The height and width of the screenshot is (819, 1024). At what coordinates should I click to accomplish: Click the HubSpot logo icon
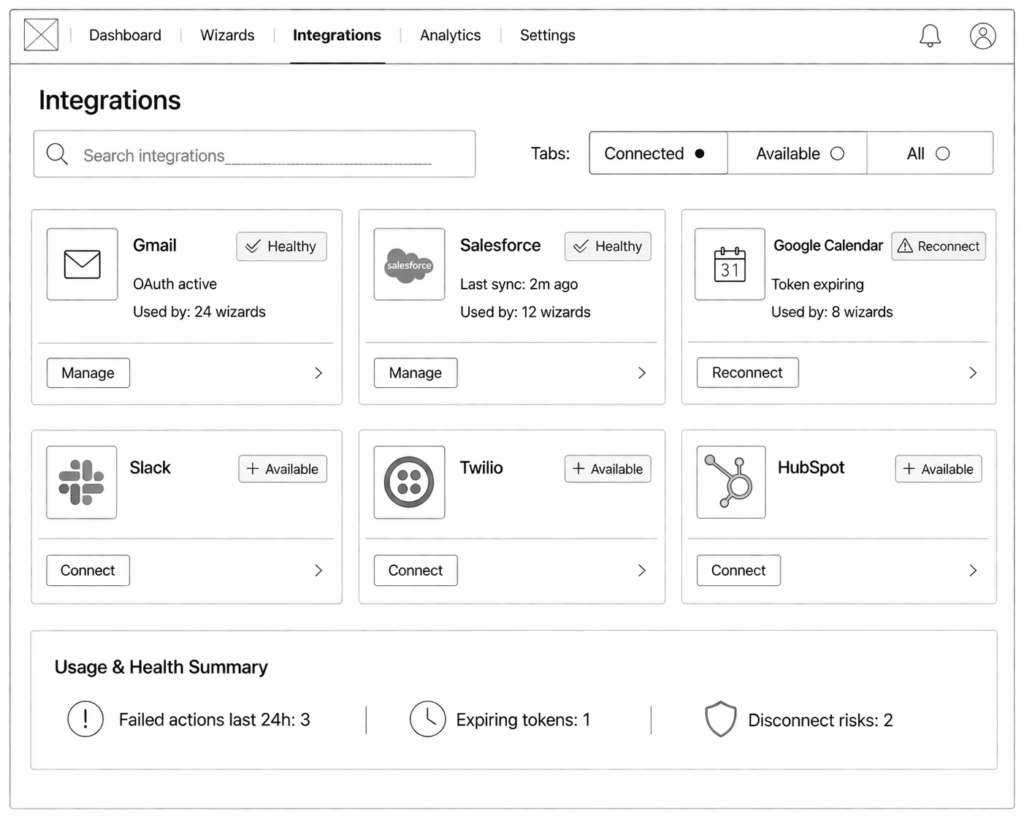(731, 482)
